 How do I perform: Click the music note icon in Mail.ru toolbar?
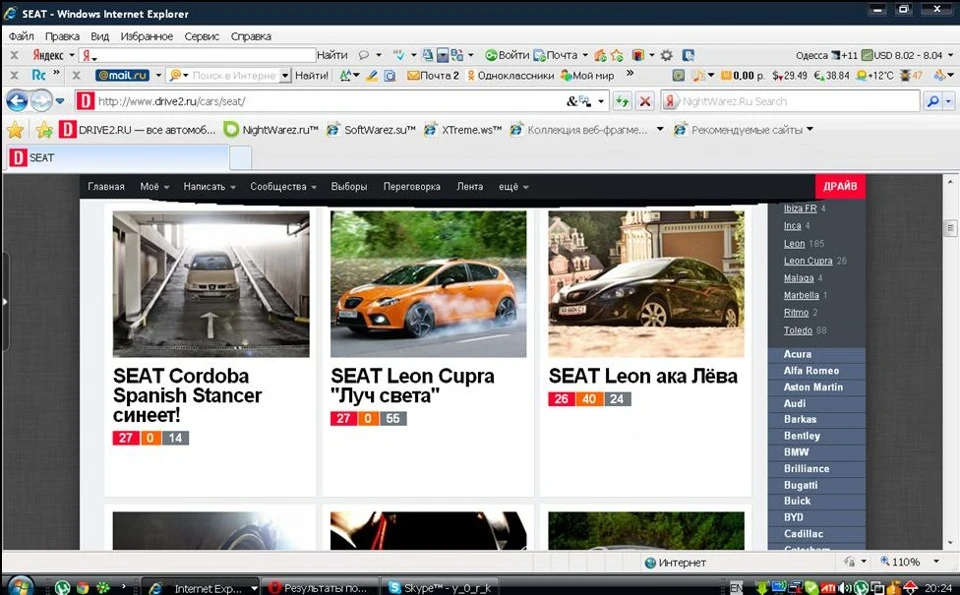tap(699, 75)
